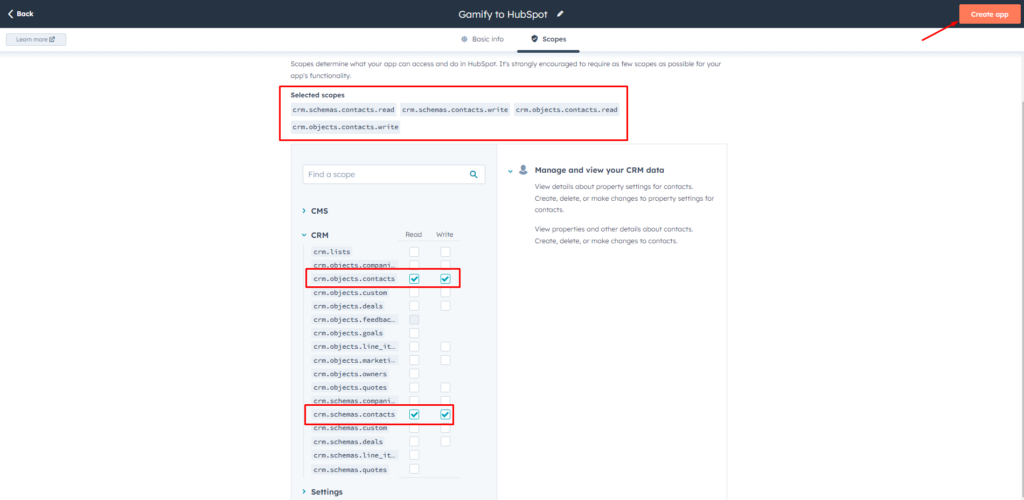This screenshot has height=500, width=1024.
Task: Uncheck Read for crm.schemas.contacts
Action: click(x=414, y=414)
